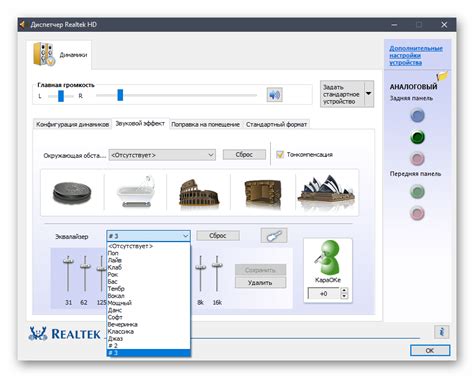Click the Удалить button
The width and height of the screenshot is (474, 378).
point(260,283)
